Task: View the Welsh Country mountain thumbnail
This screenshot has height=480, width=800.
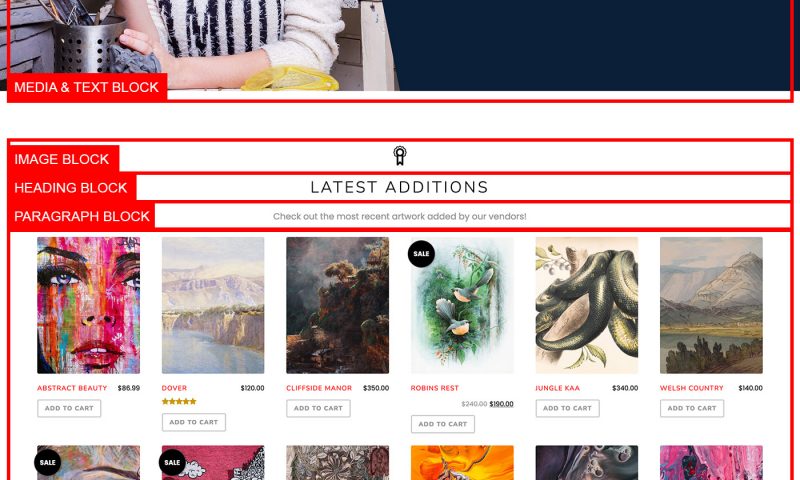Action: coord(711,305)
